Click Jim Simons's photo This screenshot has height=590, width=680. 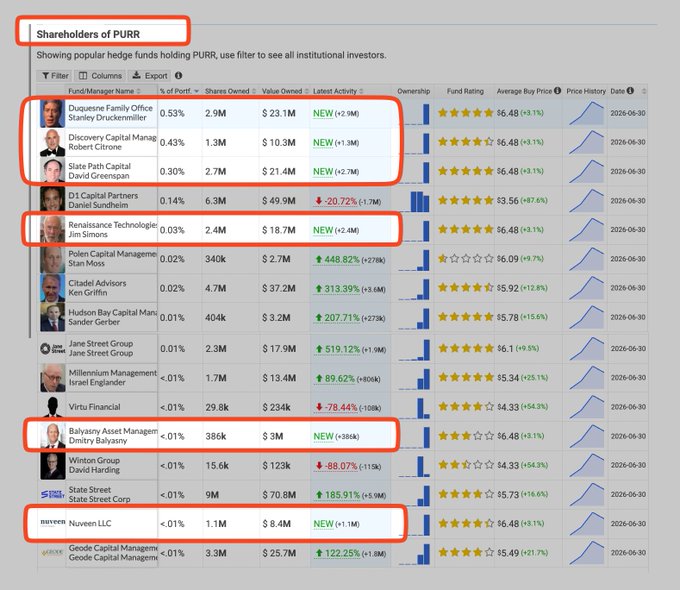tap(52, 229)
